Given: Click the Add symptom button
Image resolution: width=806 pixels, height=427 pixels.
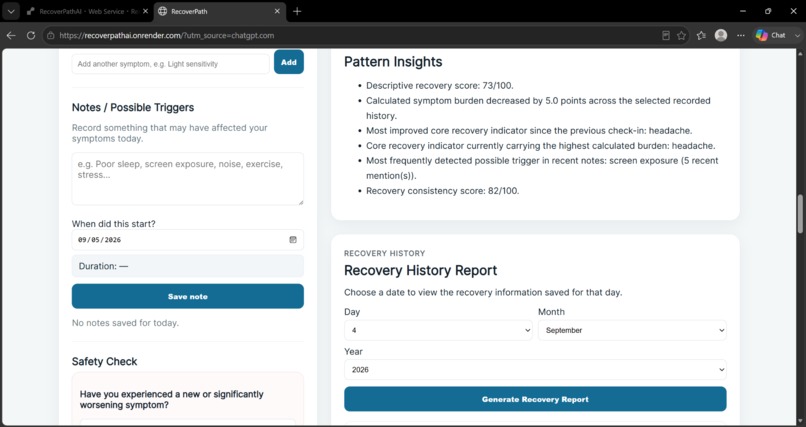Looking at the screenshot, I should [289, 62].
